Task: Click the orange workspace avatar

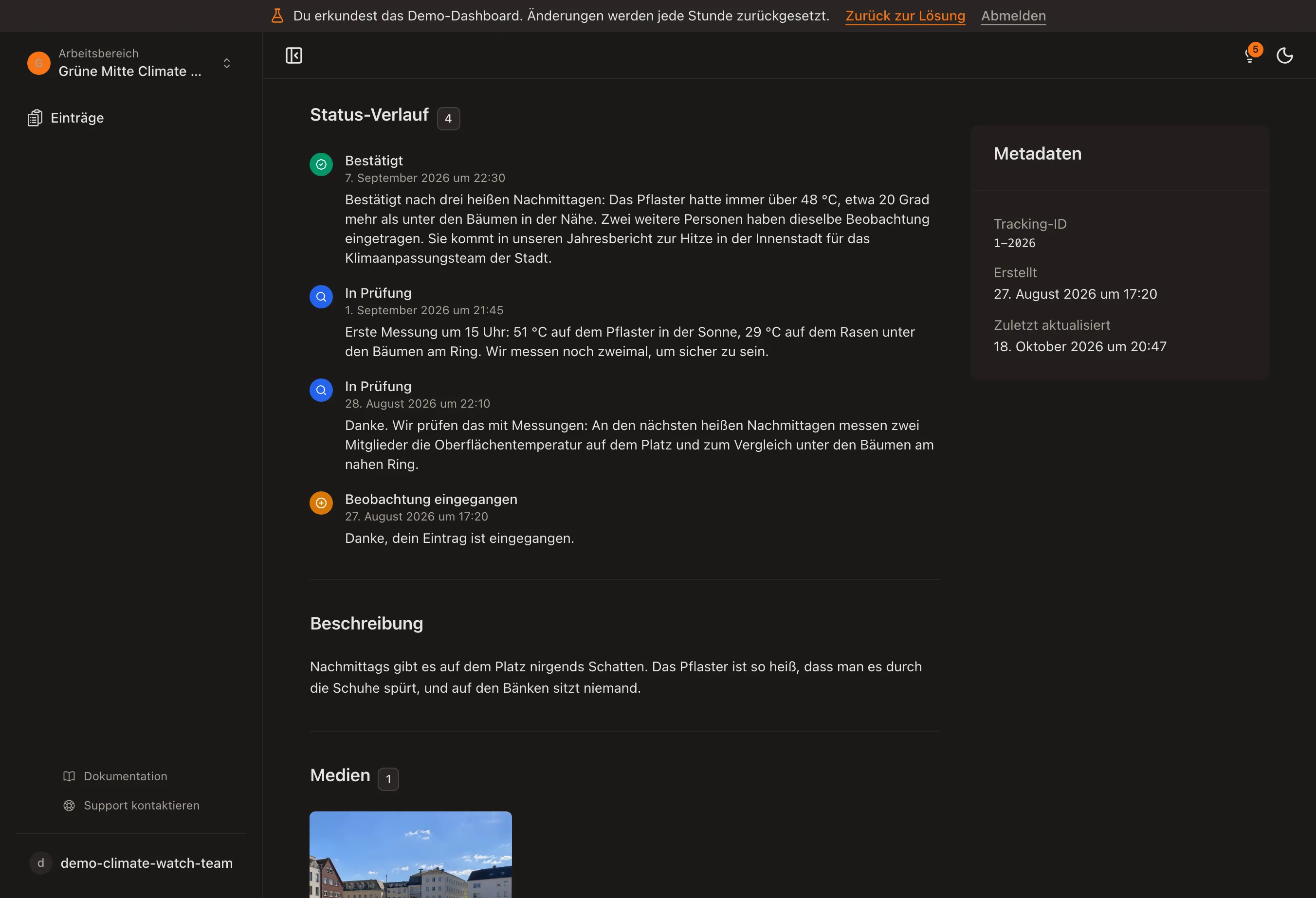Action: tap(39, 63)
